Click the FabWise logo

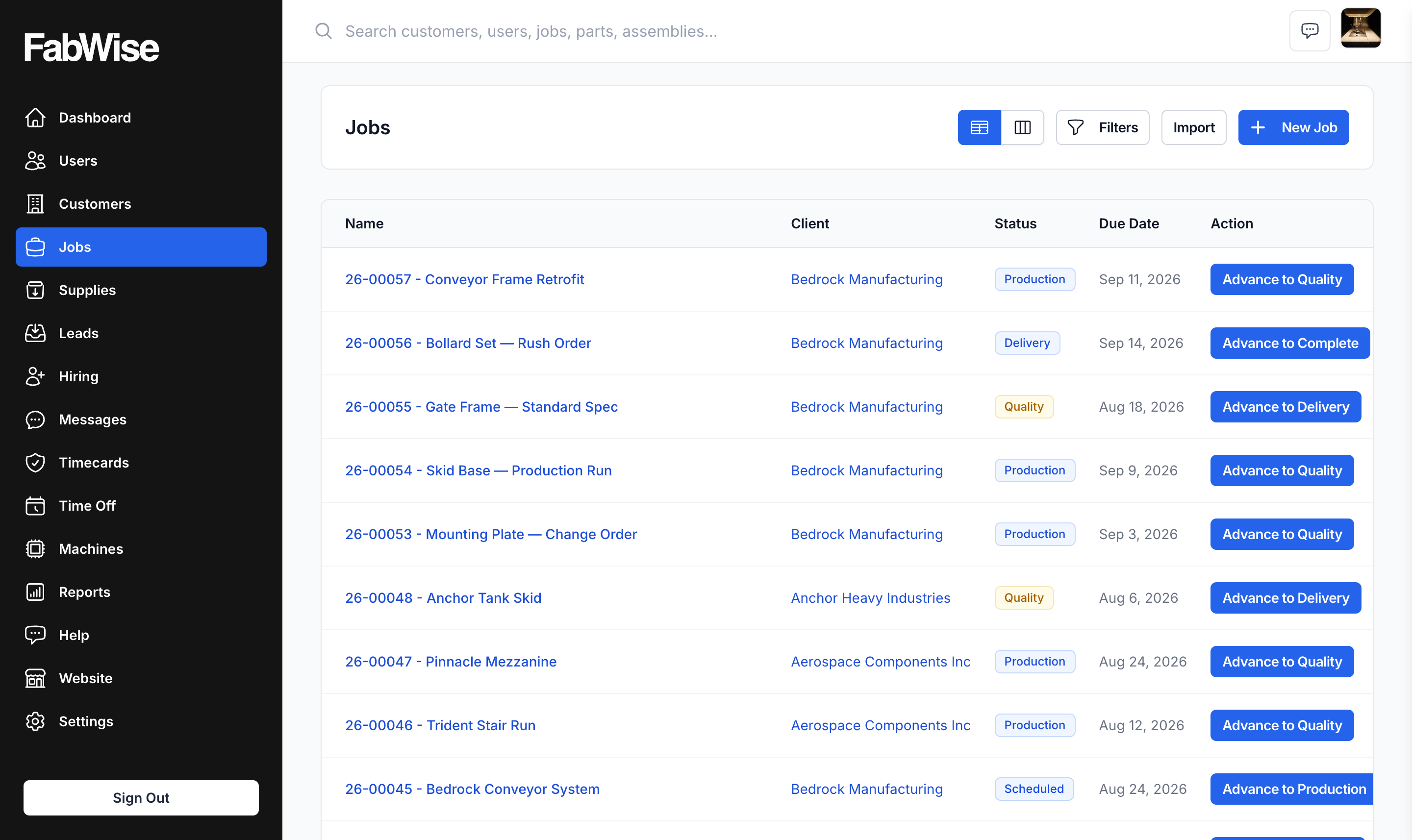pos(91,47)
